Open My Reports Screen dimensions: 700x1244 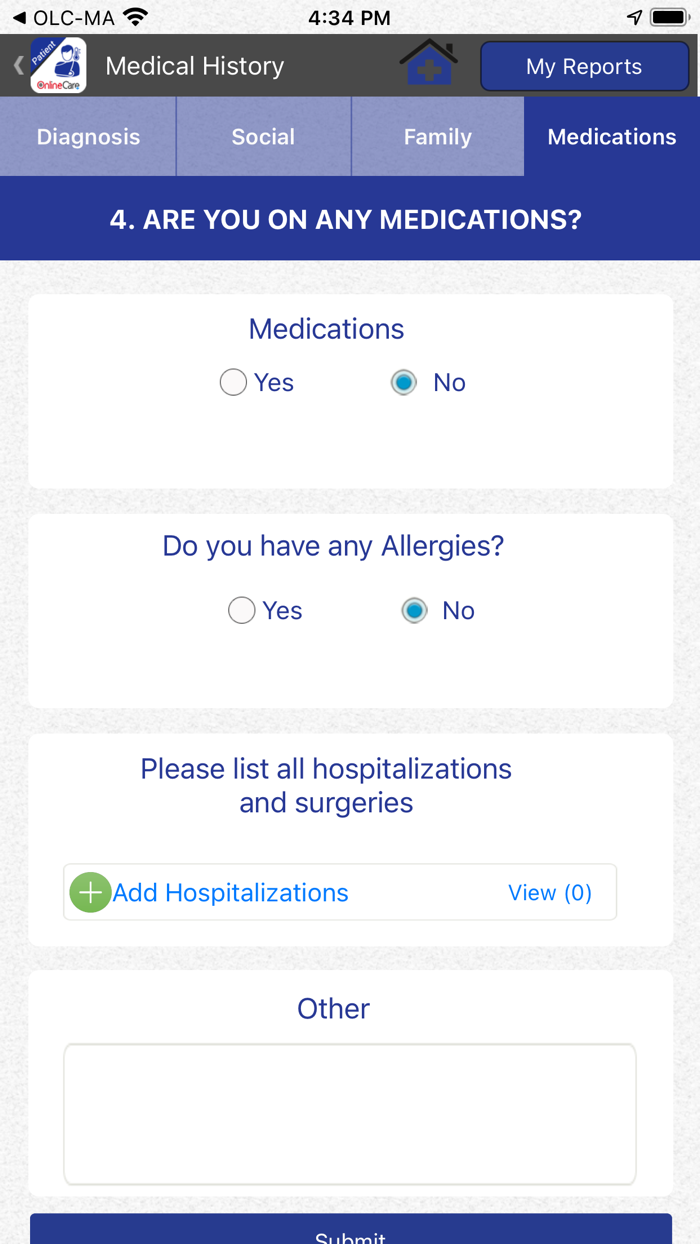pyautogui.click(x=584, y=66)
